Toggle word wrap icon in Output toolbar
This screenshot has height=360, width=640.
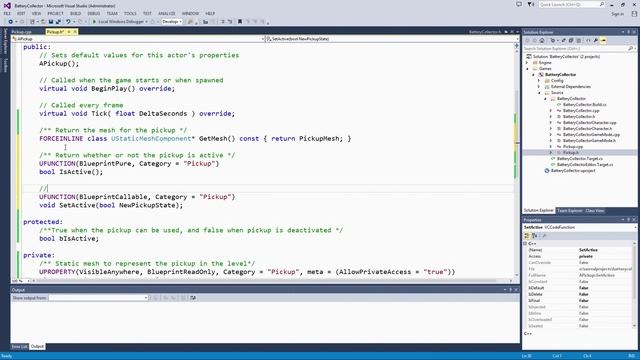193,298
